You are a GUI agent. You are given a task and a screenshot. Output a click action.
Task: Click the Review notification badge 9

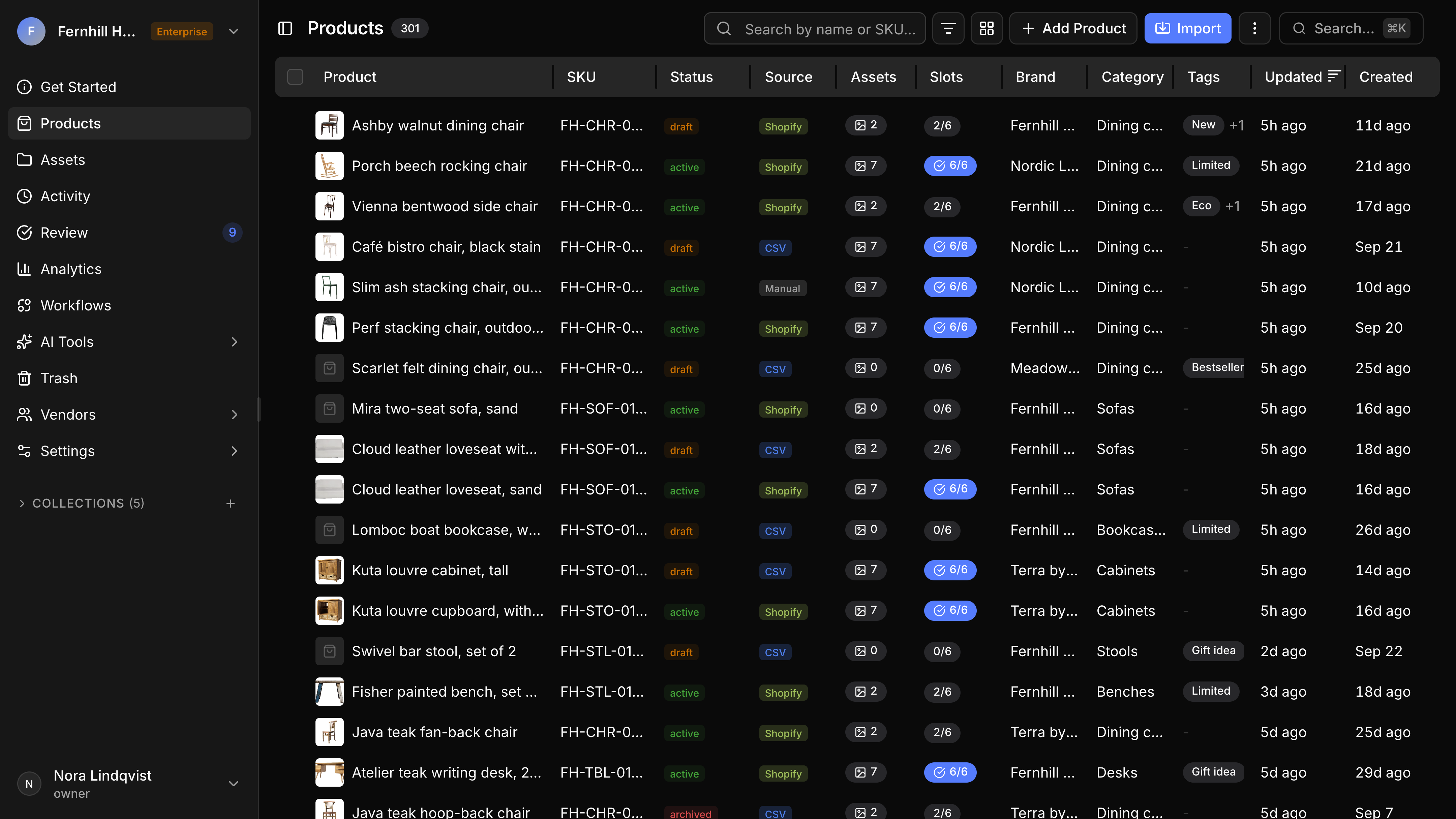(x=232, y=232)
